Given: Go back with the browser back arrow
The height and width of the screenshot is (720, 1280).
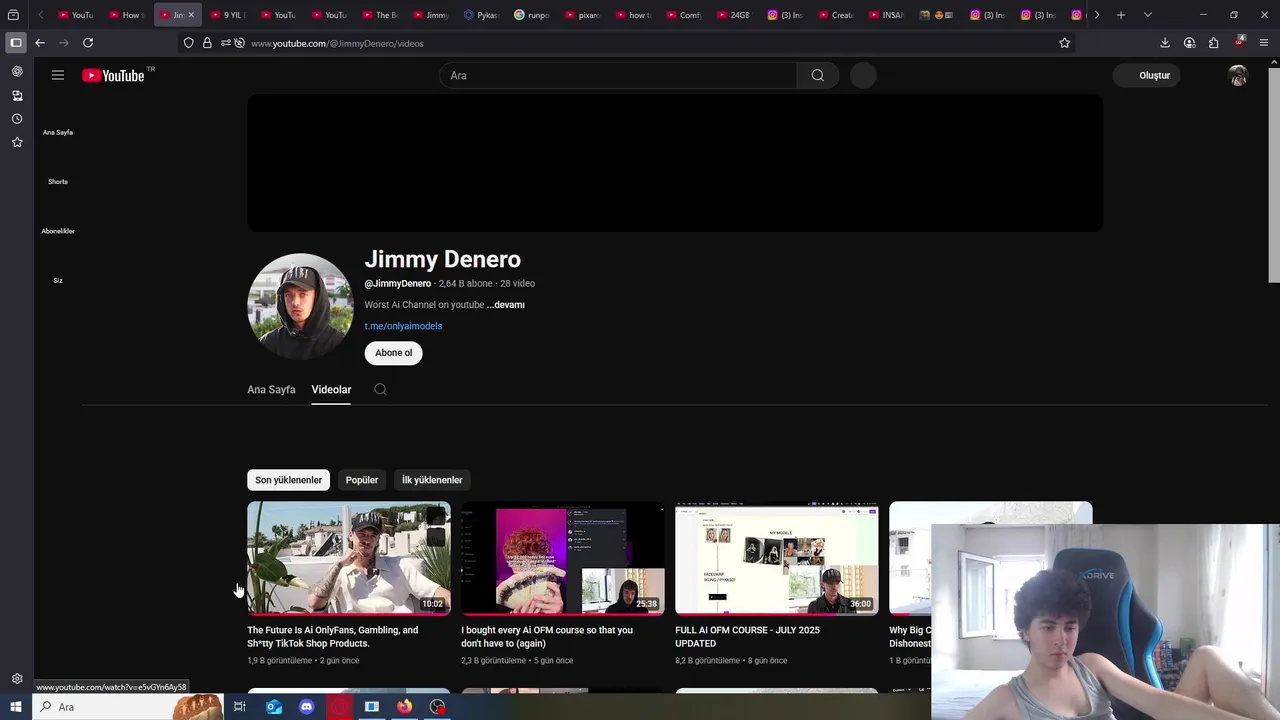Looking at the screenshot, I should 39,43.
